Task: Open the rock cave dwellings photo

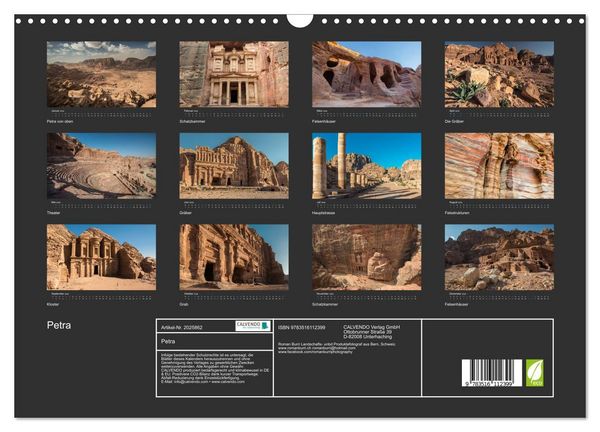Action: pyautogui.click(x=367, y=74)
